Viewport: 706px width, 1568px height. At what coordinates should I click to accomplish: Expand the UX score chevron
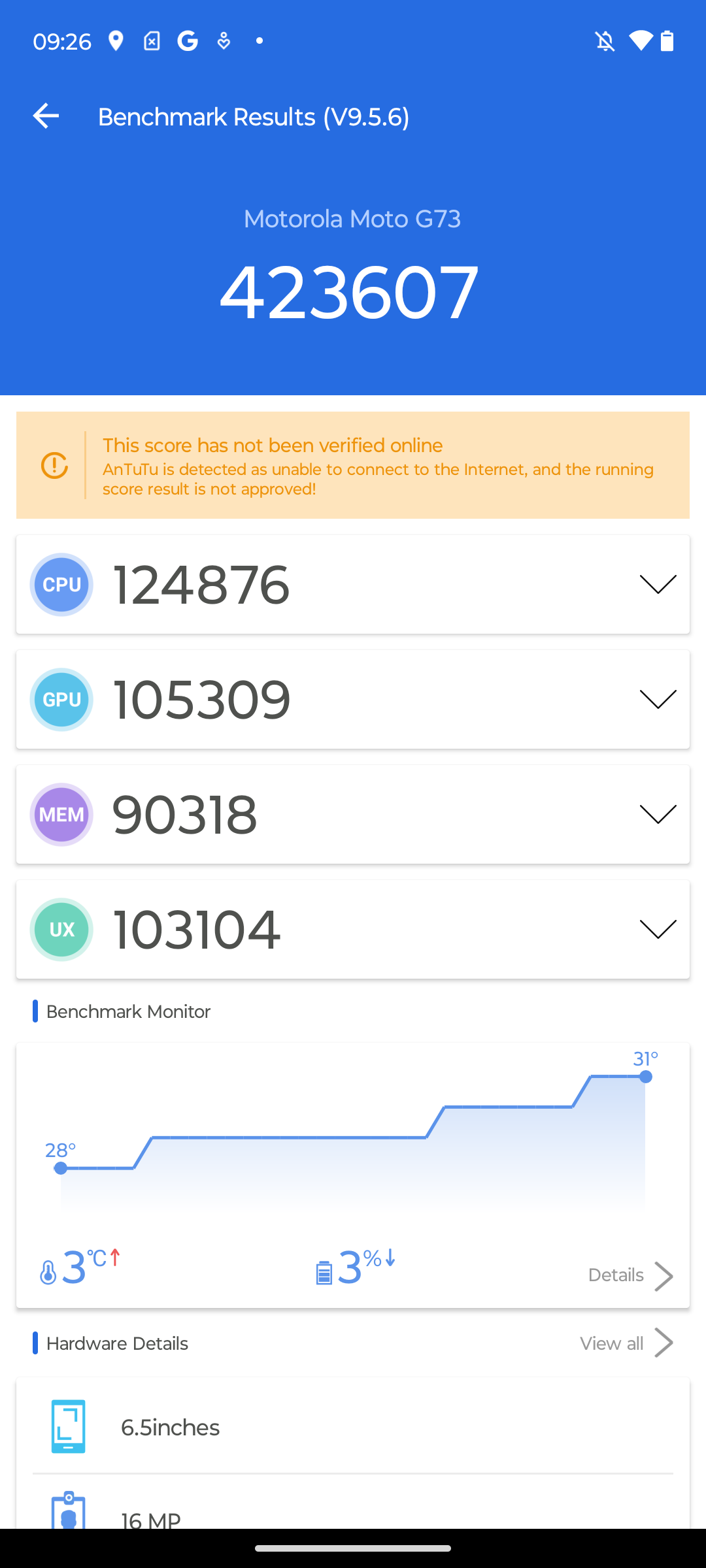coord(658,929)
